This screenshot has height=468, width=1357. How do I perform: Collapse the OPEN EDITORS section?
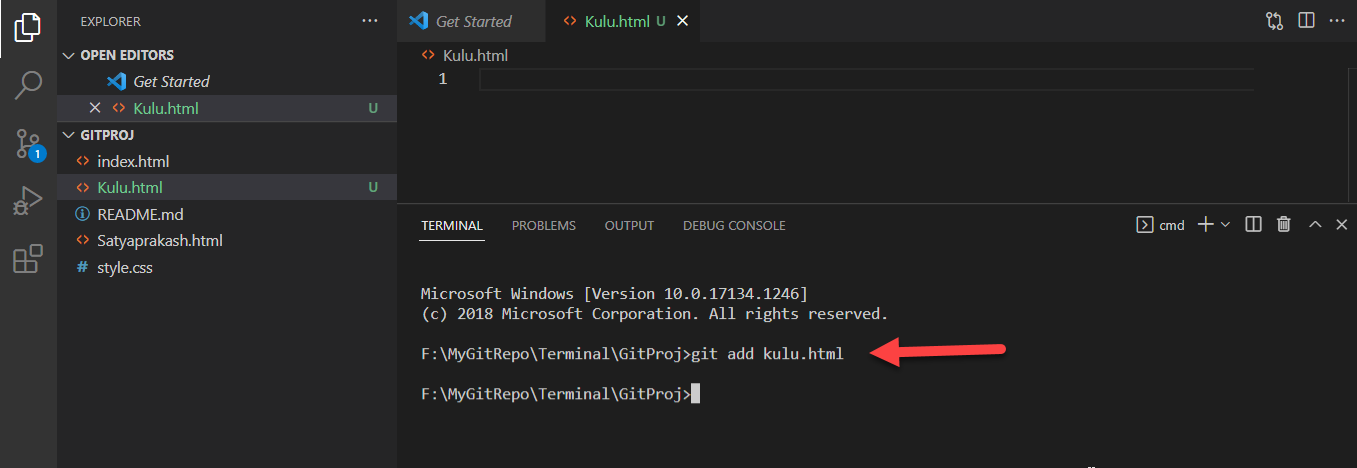point(69,55)
